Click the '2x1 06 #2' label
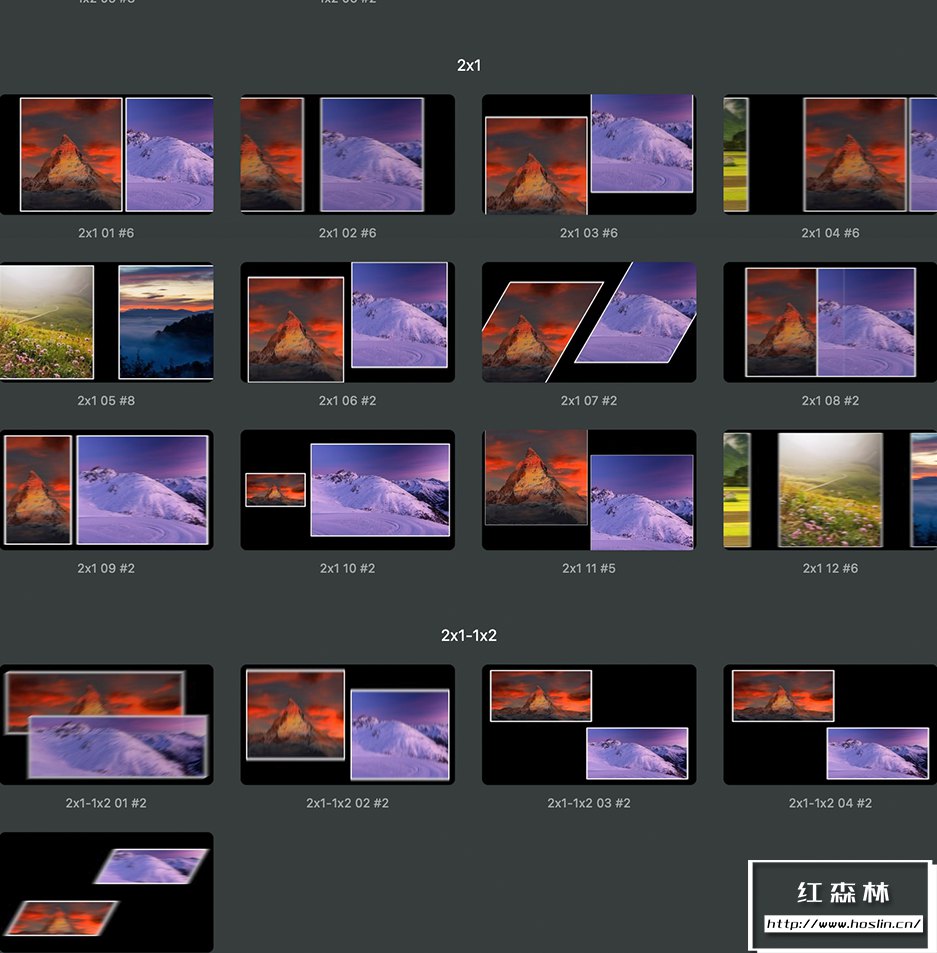Viewport: 937px width, 953px height. click(x=348, y=401)
